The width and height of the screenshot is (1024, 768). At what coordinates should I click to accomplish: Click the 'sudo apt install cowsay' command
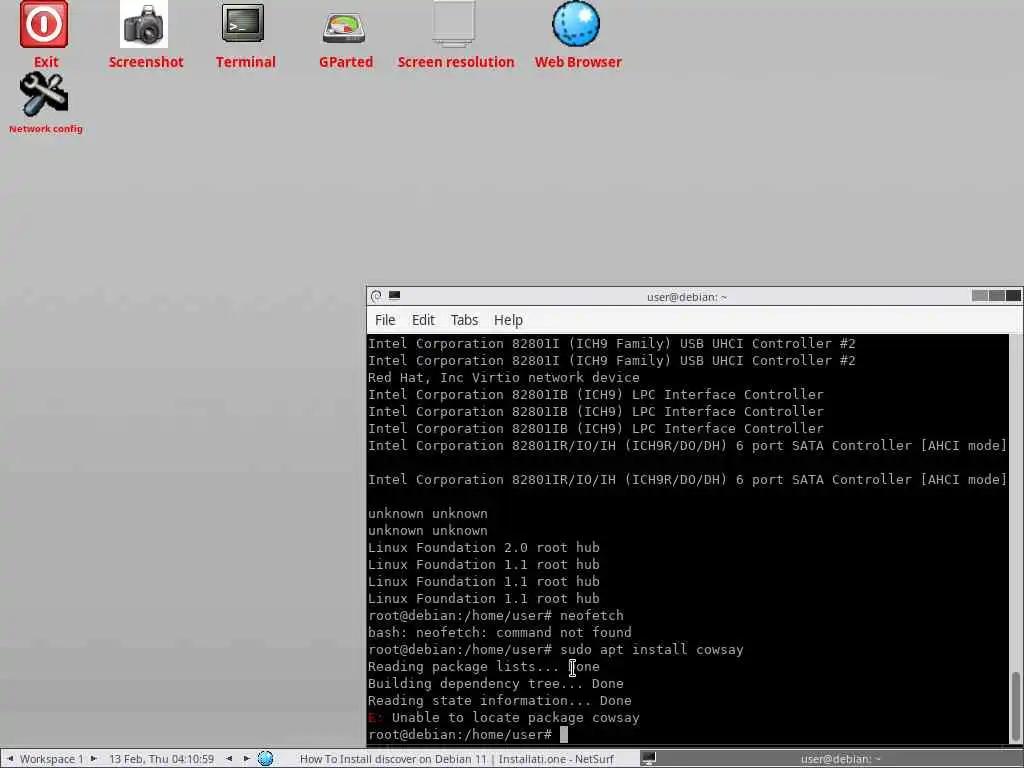652,649
